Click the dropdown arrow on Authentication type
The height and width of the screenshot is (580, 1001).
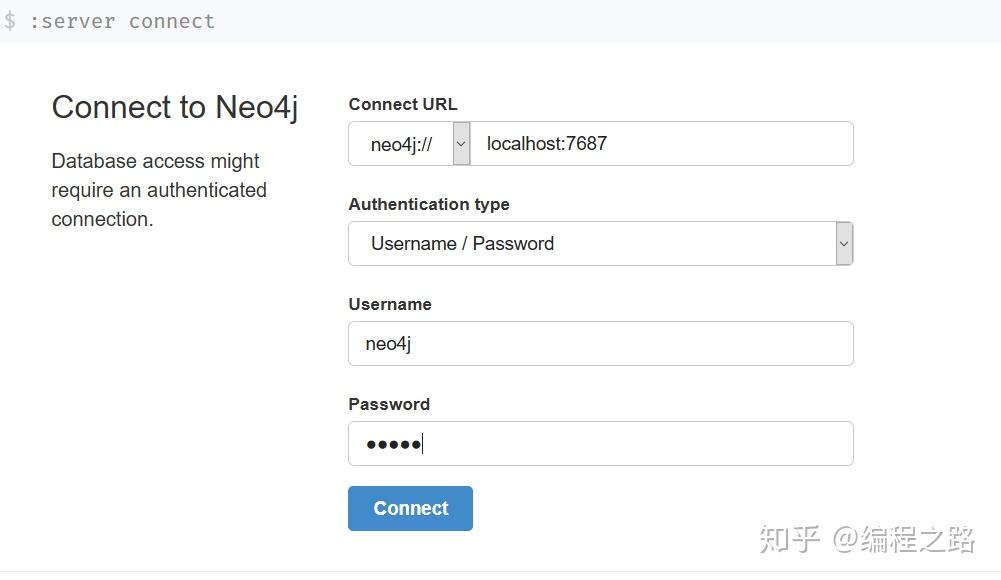tap(843, 243)
